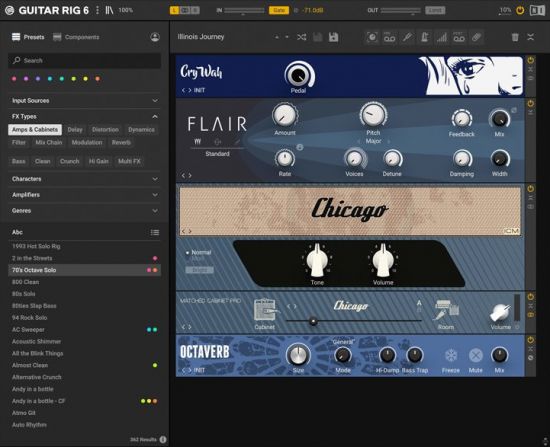Select the Dynamics filter tag
Image resolution: width=550 pixels, height=447 pixels.
[141, 129]
